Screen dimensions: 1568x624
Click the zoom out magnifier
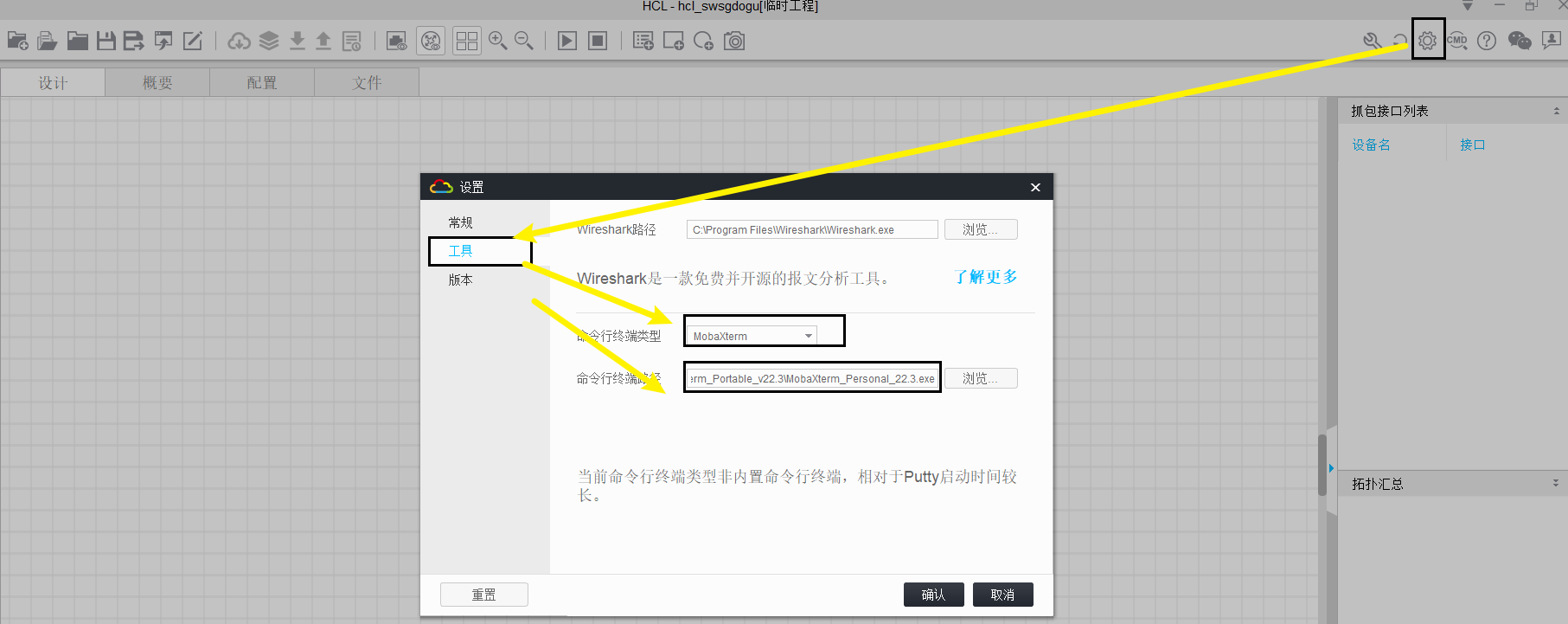pos(524,41)
